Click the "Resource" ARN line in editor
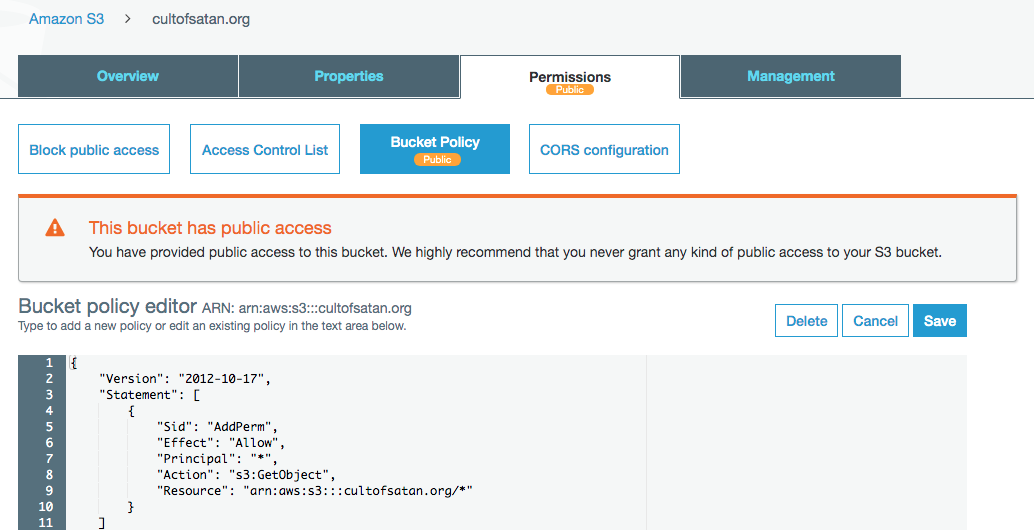The width and height of the screenshot is (1034, 530). [314, 491]
